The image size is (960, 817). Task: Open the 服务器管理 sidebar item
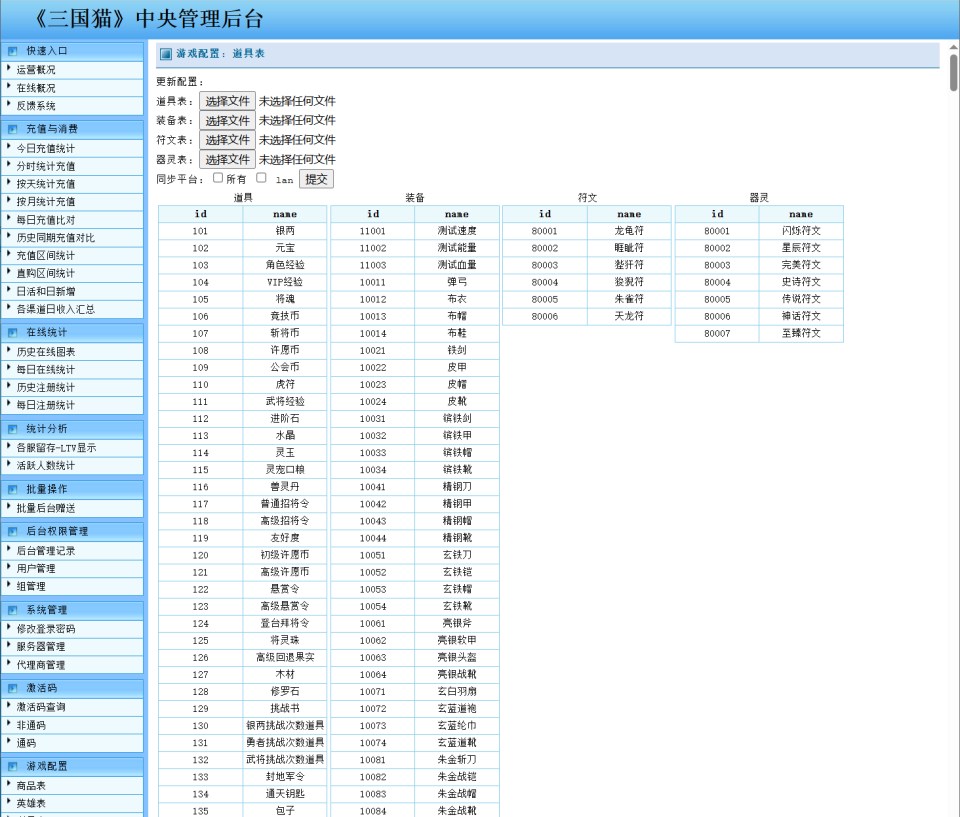[x=41, y=647]
